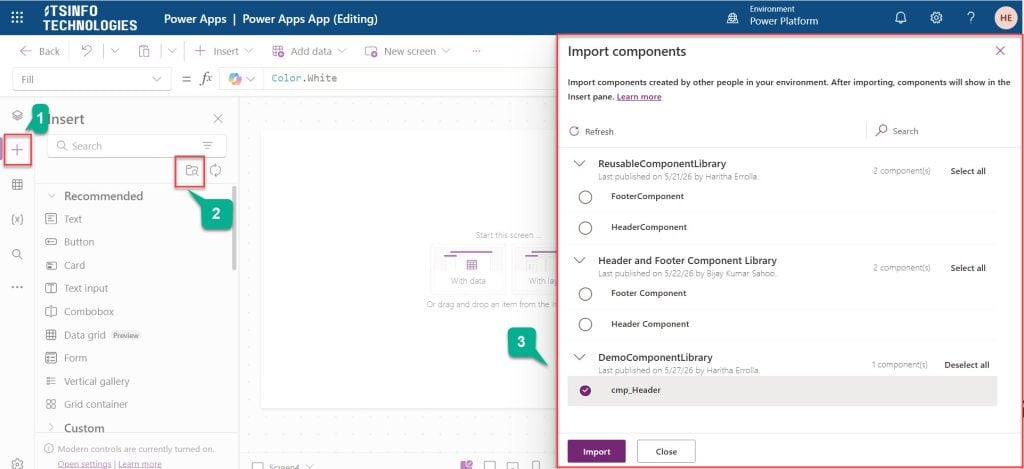Open settings link for modern controls
The height and width of the screenshot is (469, 1024).
coord(84,464)
